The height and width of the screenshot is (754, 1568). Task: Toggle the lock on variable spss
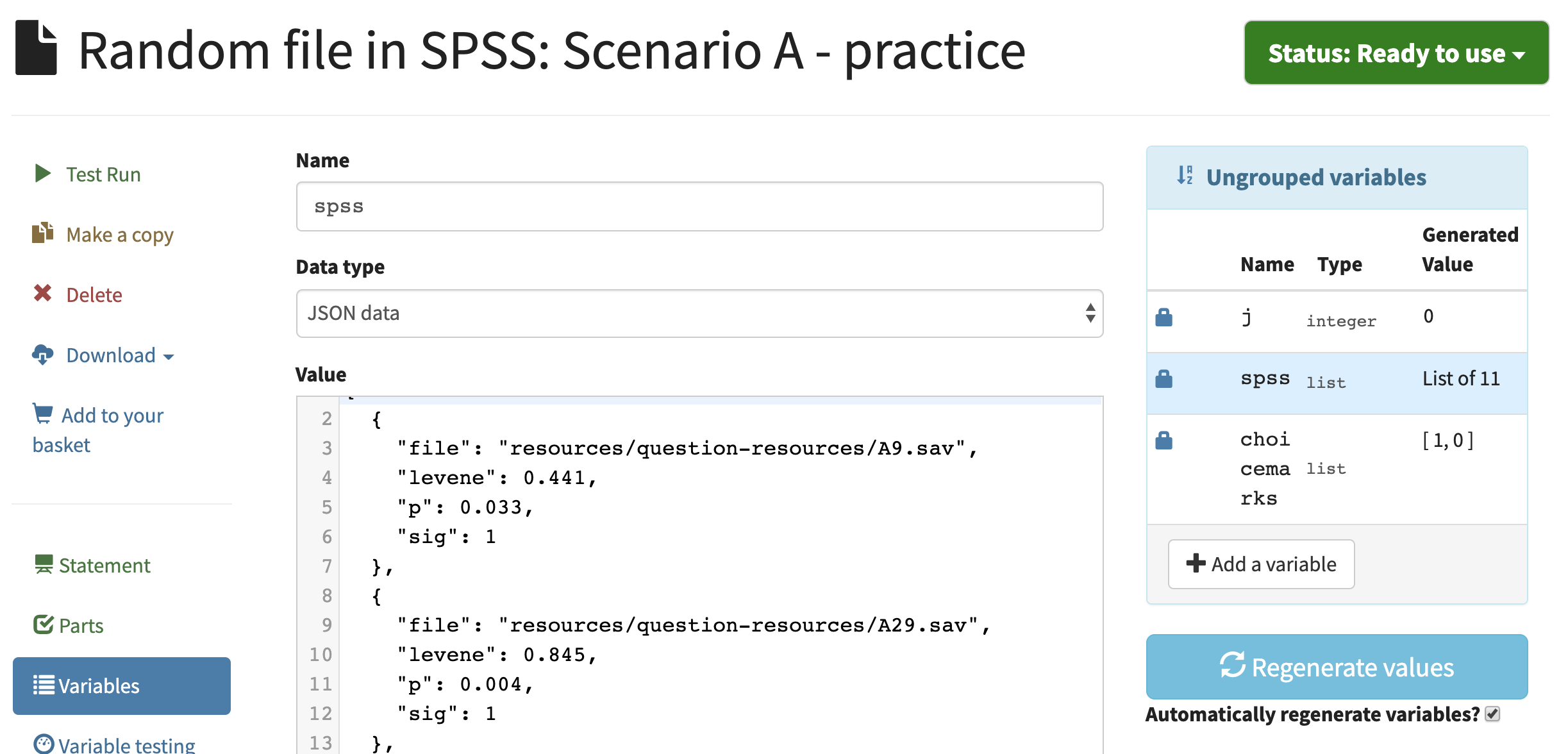[x=1163, y=379]
